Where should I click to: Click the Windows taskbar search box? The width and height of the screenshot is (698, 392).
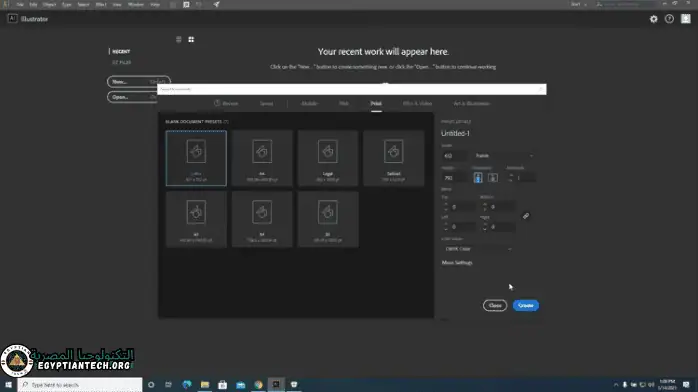pos(80,384)
